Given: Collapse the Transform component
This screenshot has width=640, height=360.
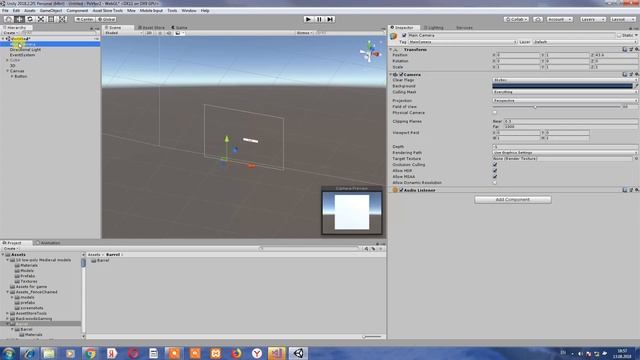Looking at the screenshot, I should coord(391,49).
